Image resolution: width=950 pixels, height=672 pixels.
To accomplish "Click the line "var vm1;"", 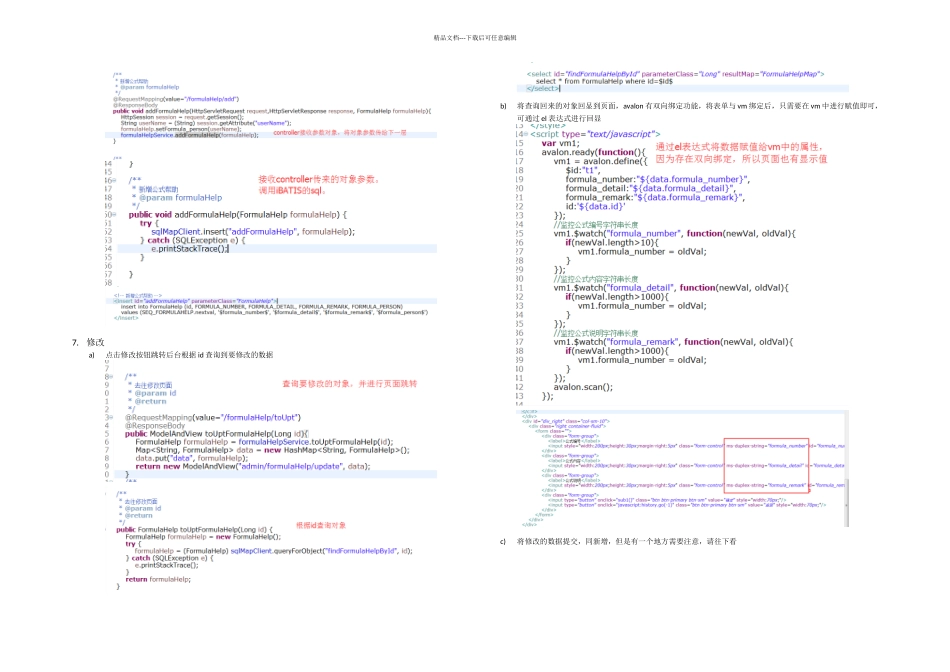I will point(560,144).
